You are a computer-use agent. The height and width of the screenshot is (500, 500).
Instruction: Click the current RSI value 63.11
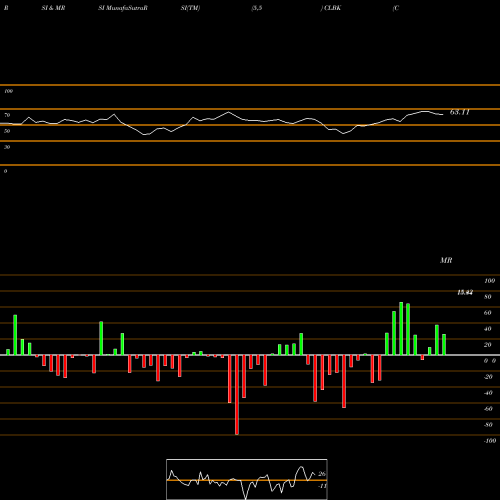coord(459,112)
